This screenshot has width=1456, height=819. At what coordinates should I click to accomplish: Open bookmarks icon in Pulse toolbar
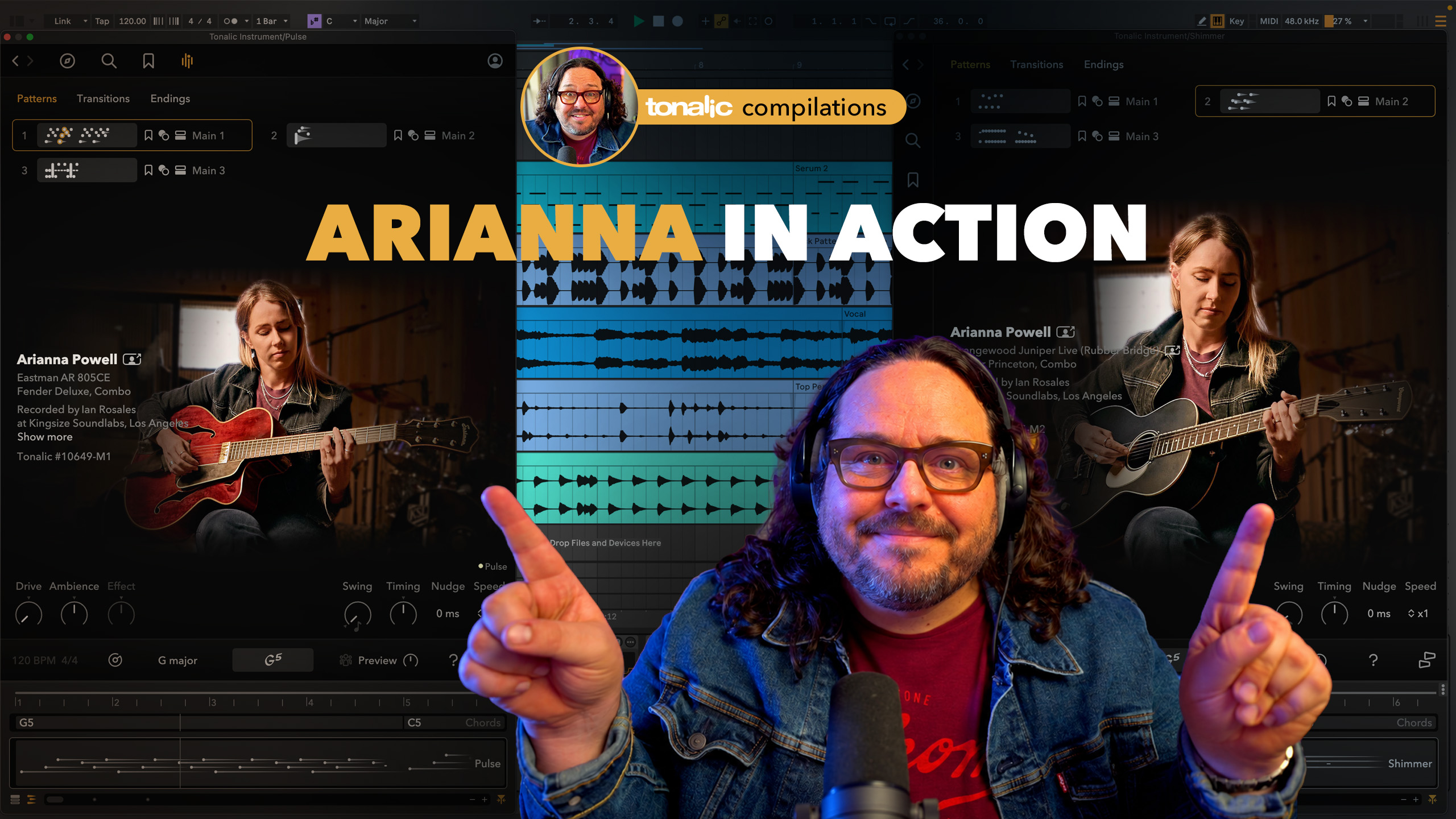pyautogui.click(x=148, y=61)
